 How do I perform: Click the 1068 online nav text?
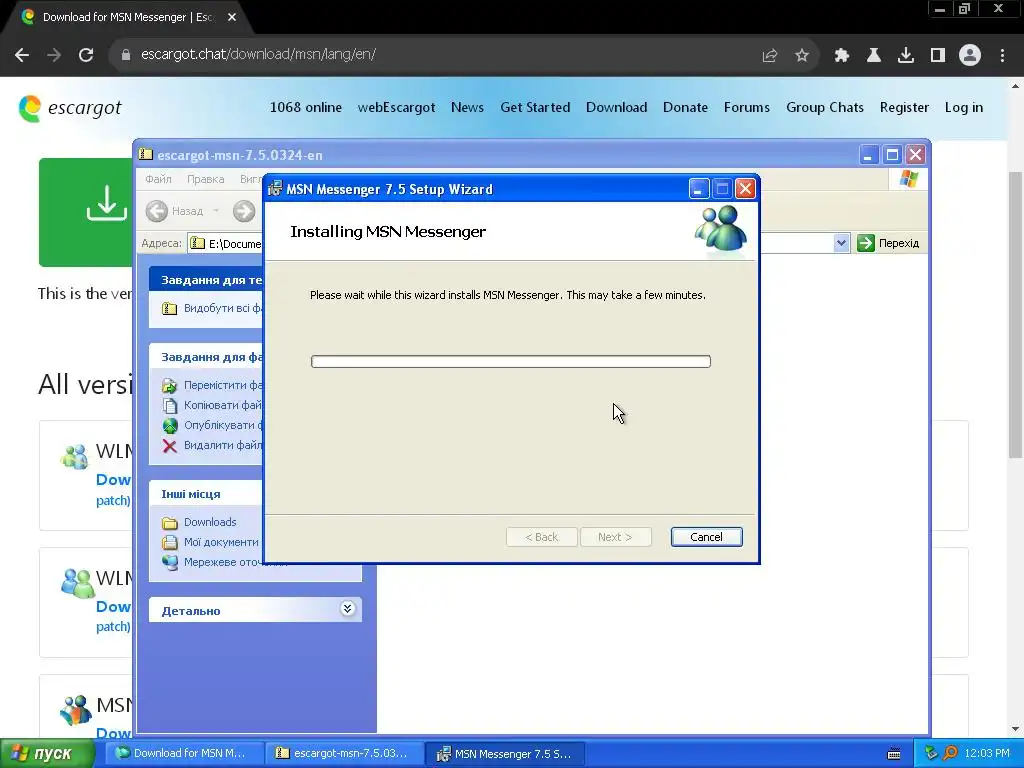point(306,108)
